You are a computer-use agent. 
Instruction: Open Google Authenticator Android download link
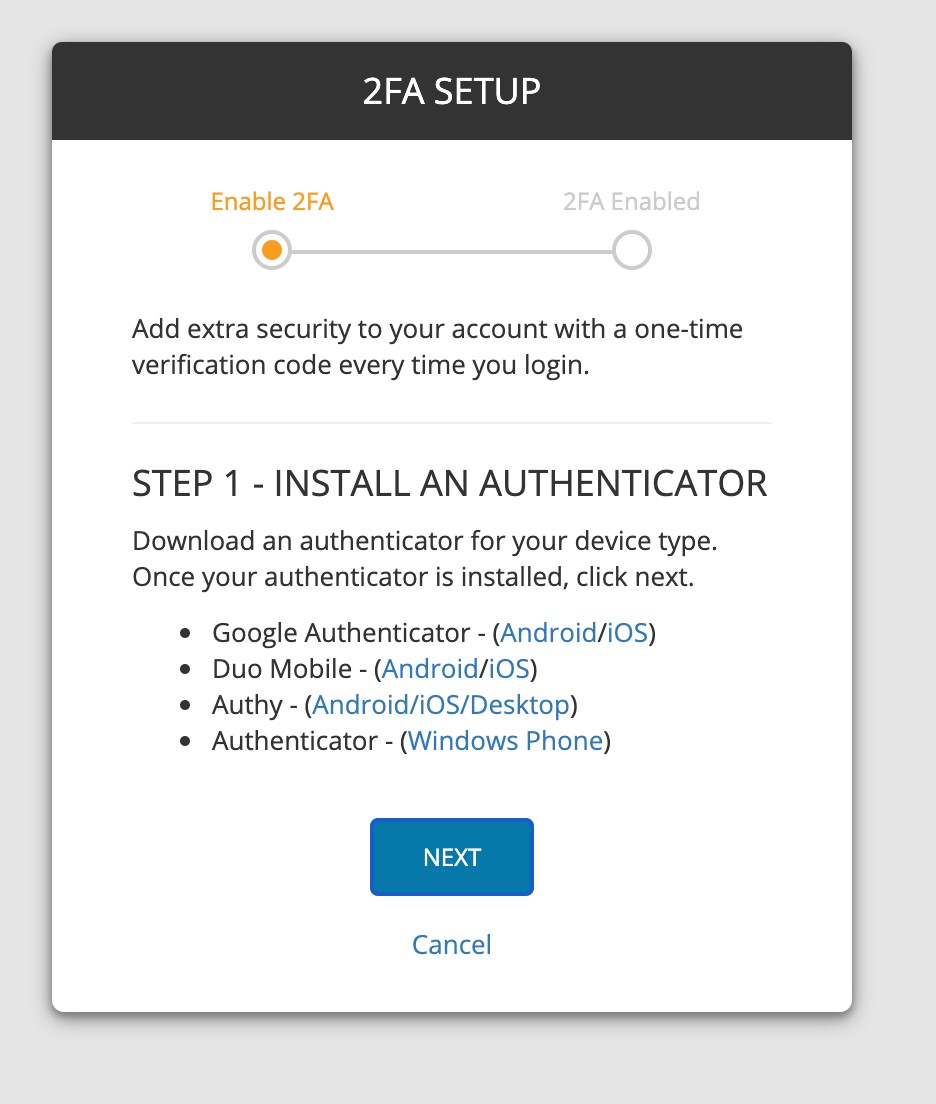pos(548,633)
